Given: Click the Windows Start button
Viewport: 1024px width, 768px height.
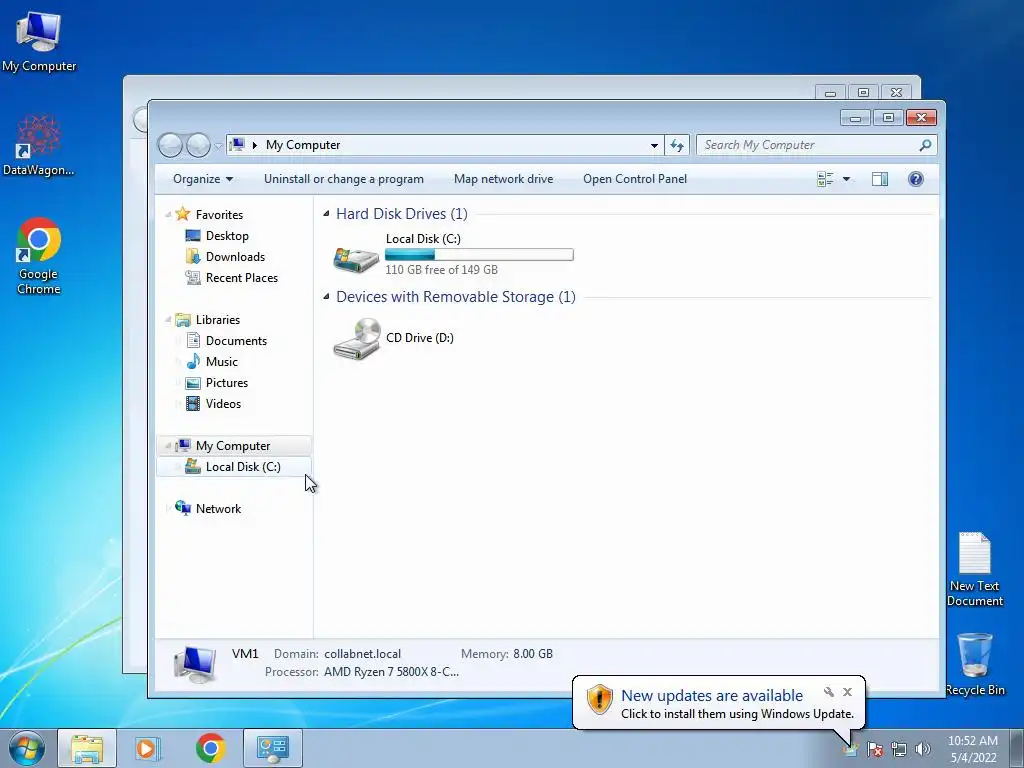Looking at the screenshot, I should coord(27,748).
